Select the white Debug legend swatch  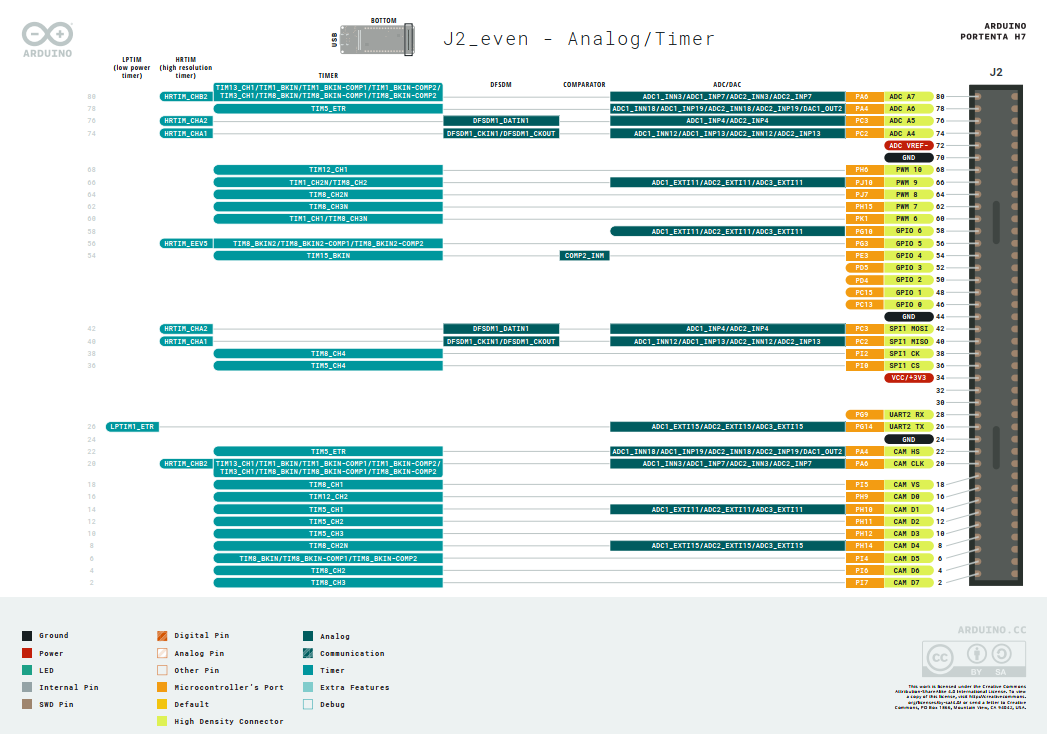(x=308, y=704)
